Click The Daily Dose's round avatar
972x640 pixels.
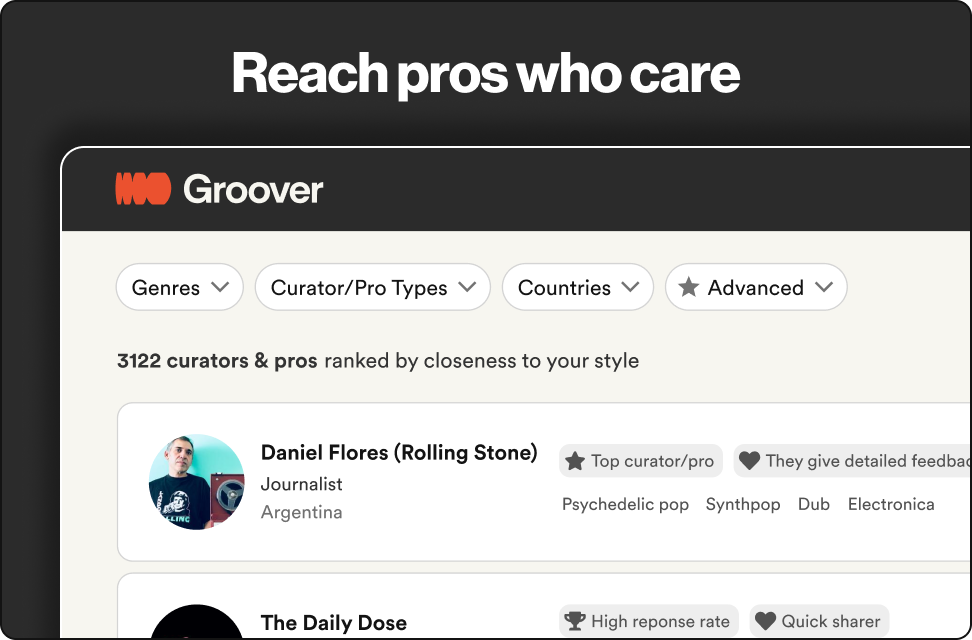click(197, 625)
